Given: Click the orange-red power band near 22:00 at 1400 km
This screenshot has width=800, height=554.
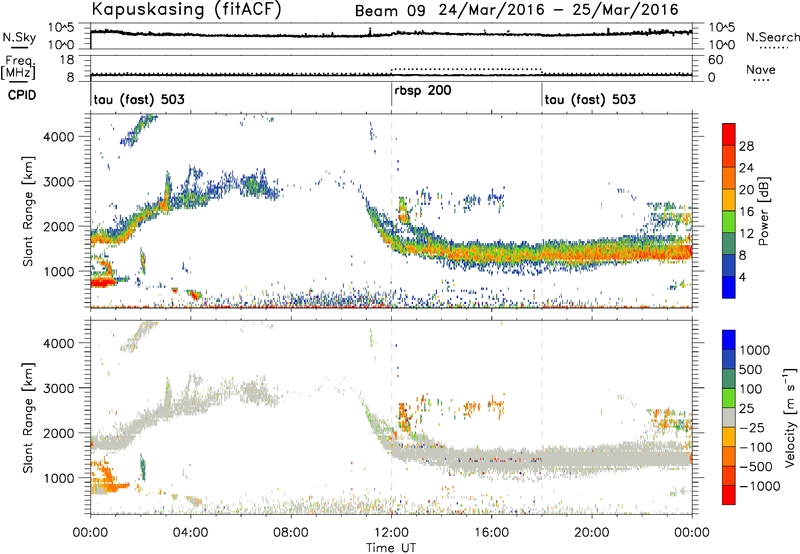Looking at the screenshot, I should (x=642, y=254).
